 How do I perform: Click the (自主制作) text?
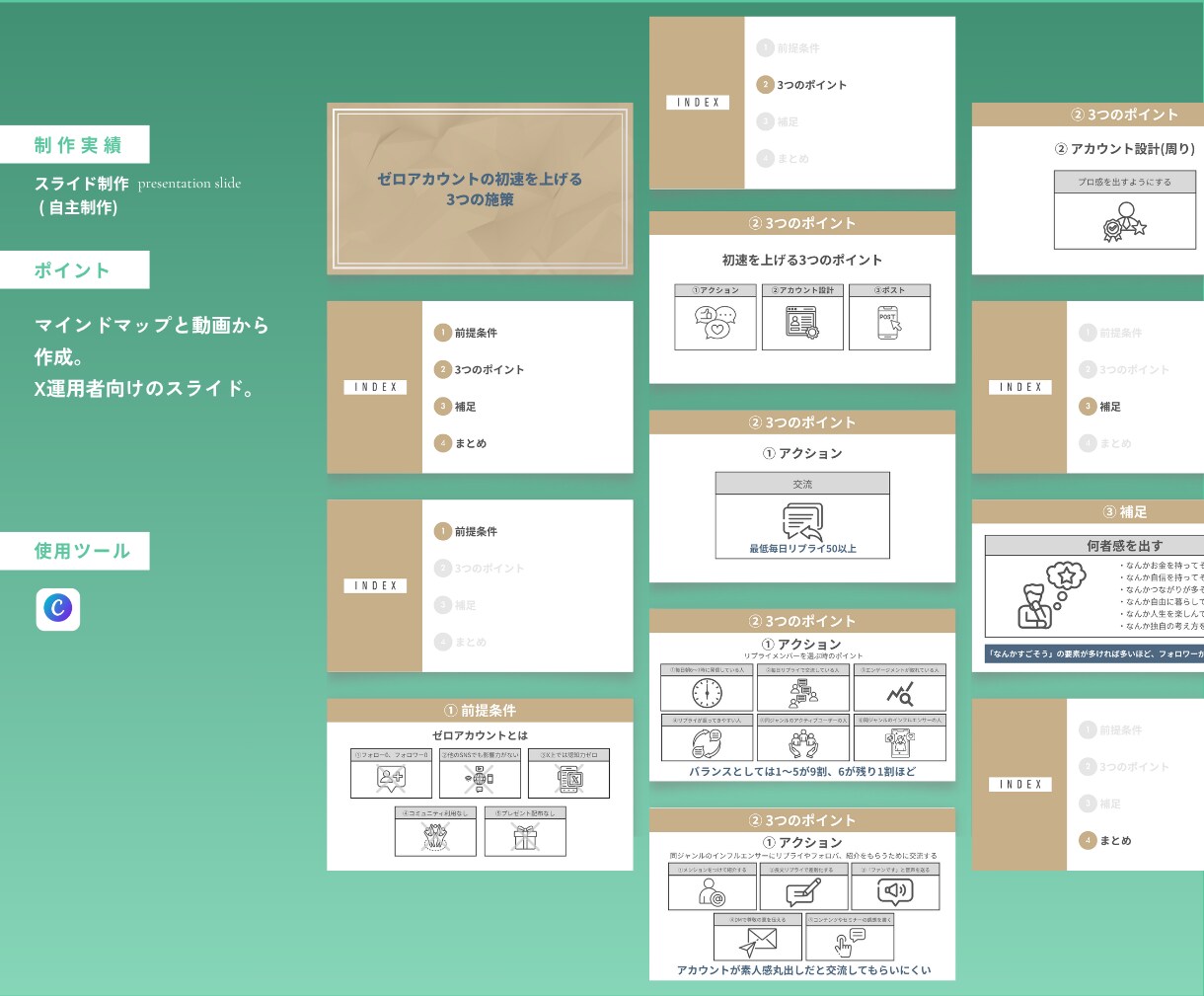tap(78, 207)
